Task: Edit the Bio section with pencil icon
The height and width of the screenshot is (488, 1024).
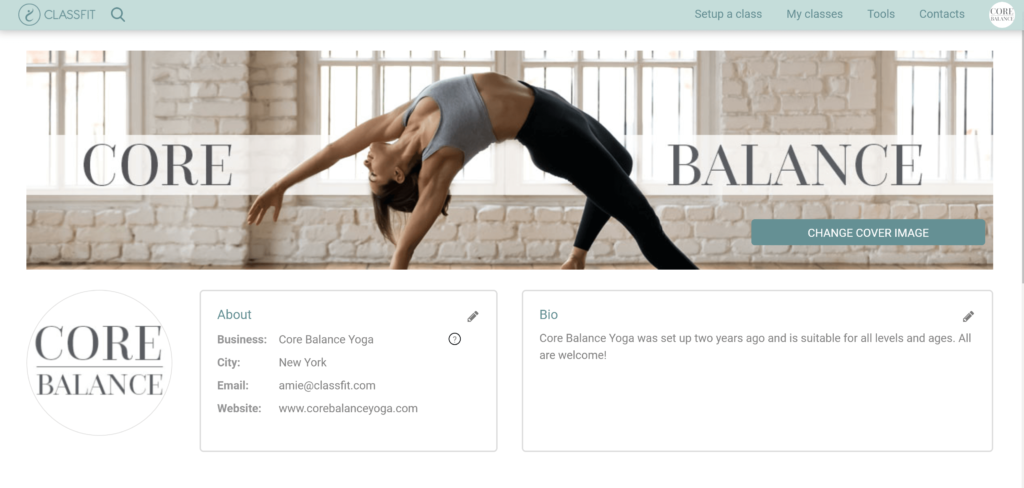Action: point(968,317)
